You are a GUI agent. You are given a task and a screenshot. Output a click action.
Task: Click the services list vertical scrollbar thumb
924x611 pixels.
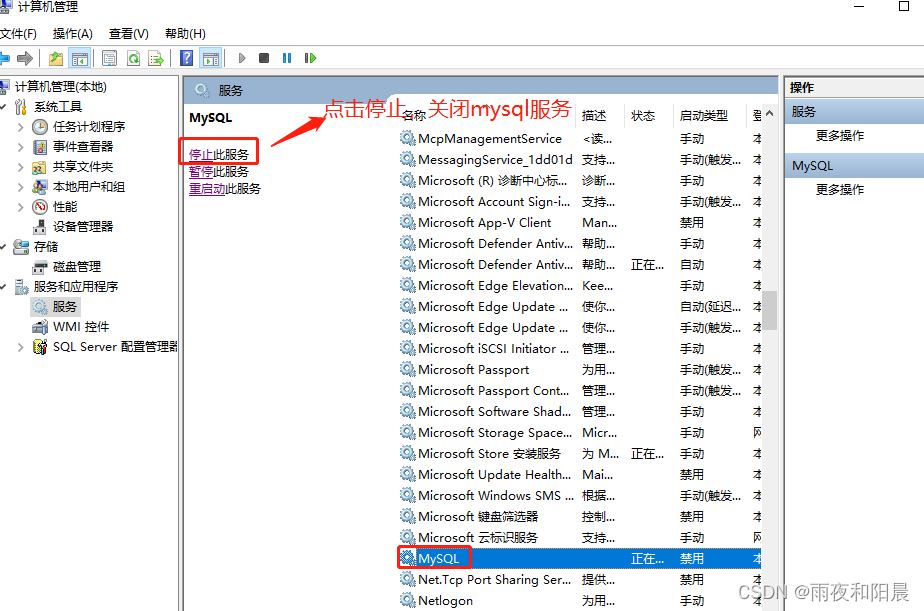click(x=770, y=310)
